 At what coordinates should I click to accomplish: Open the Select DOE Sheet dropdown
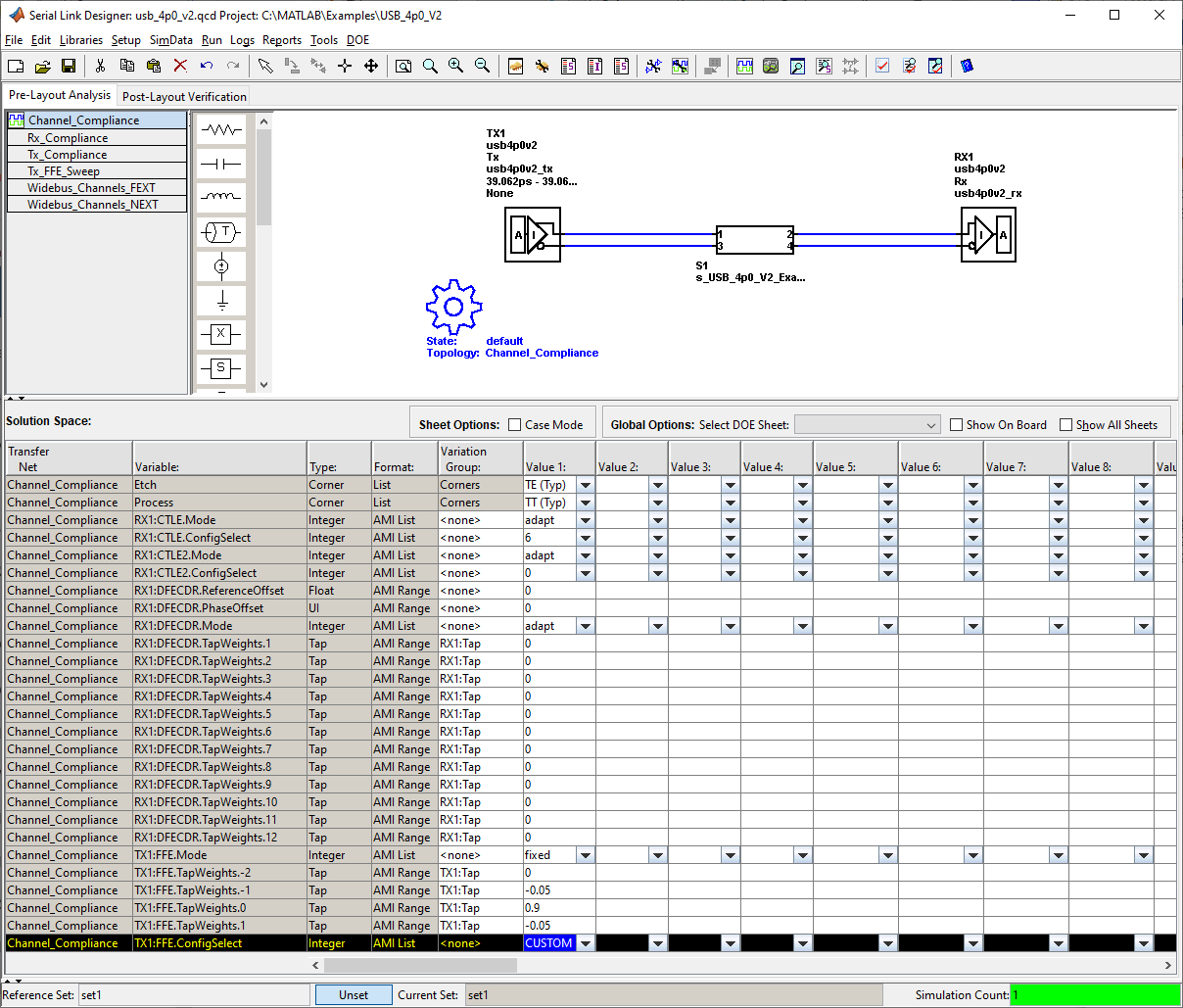(x=868, y=425)
